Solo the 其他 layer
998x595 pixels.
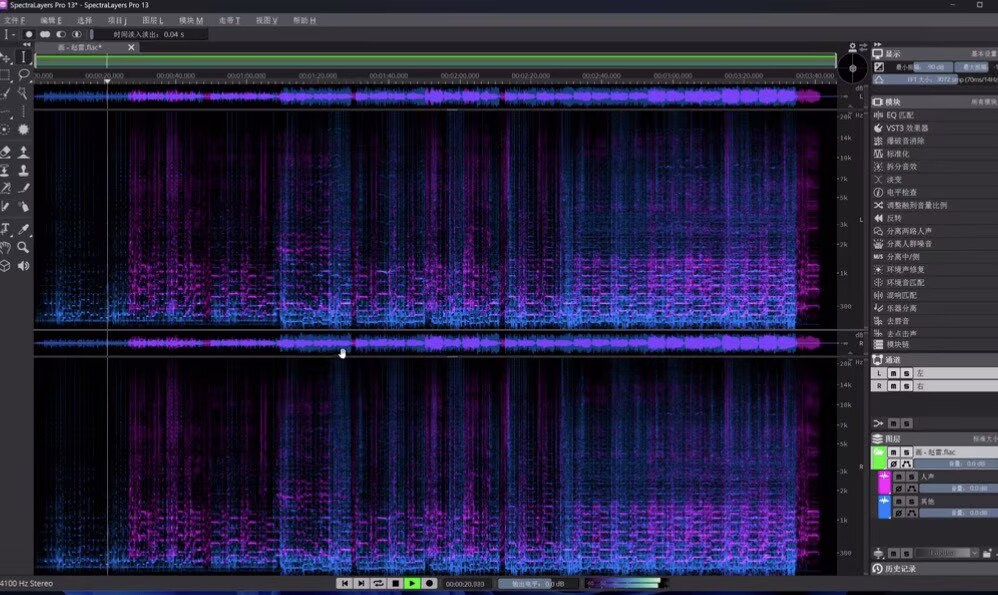[x=911, y=501]
